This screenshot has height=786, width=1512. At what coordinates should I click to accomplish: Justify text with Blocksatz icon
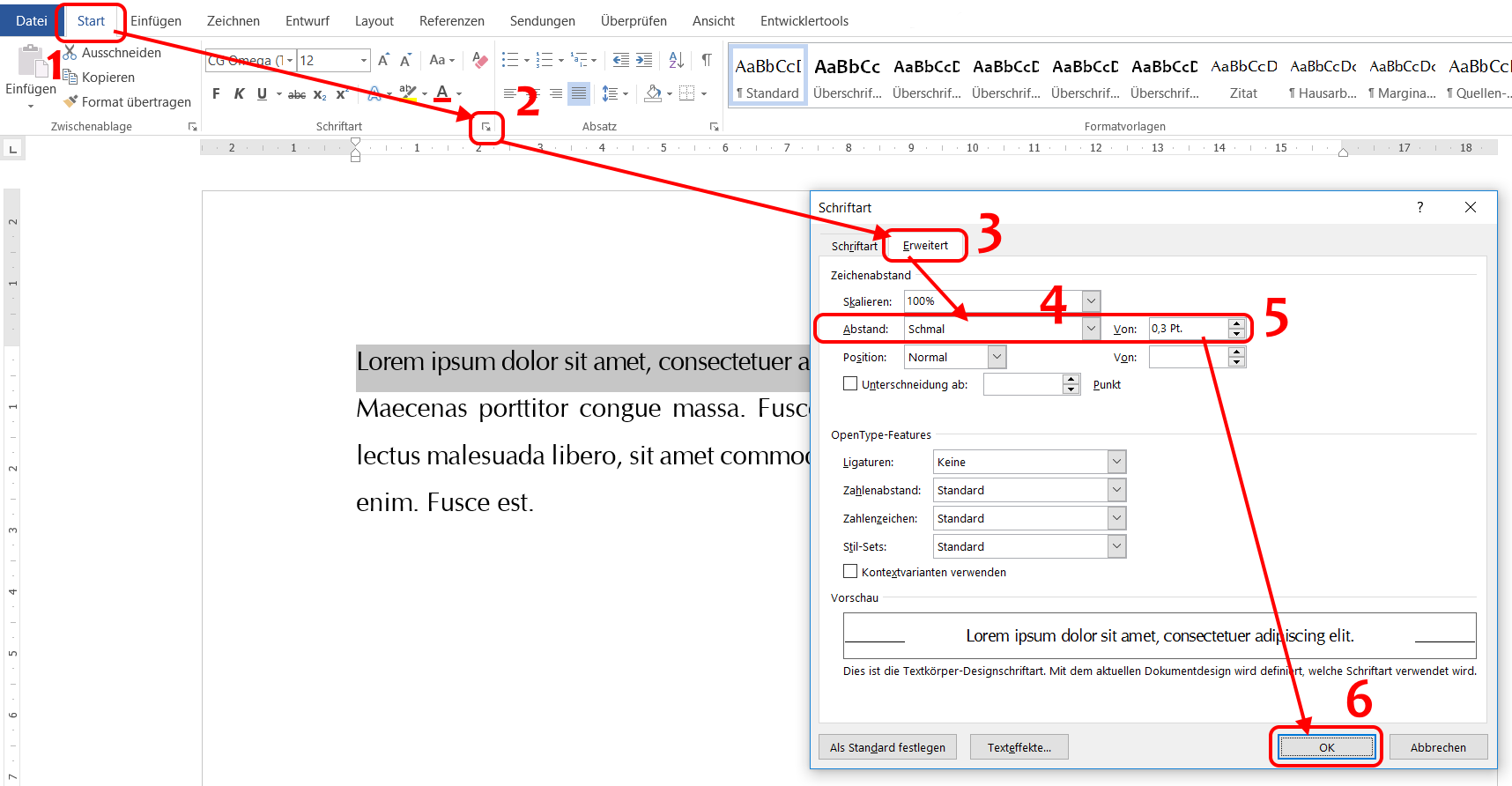tap(578, 93)
